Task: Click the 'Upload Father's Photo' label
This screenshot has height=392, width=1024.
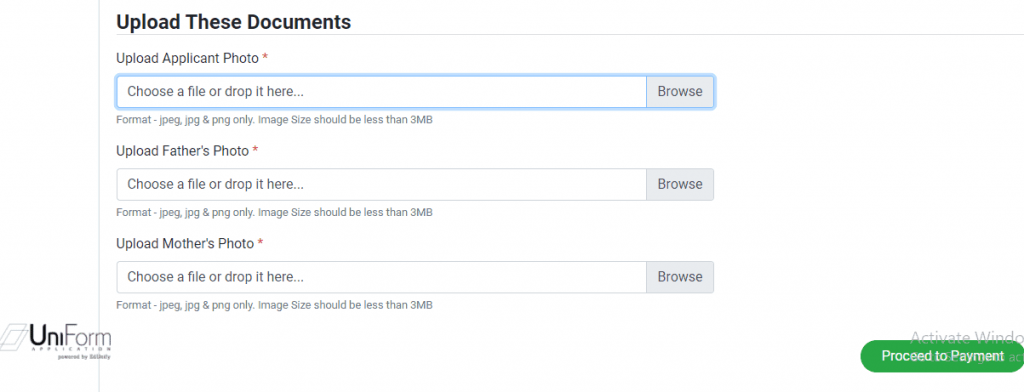Action: click(182, 151)
